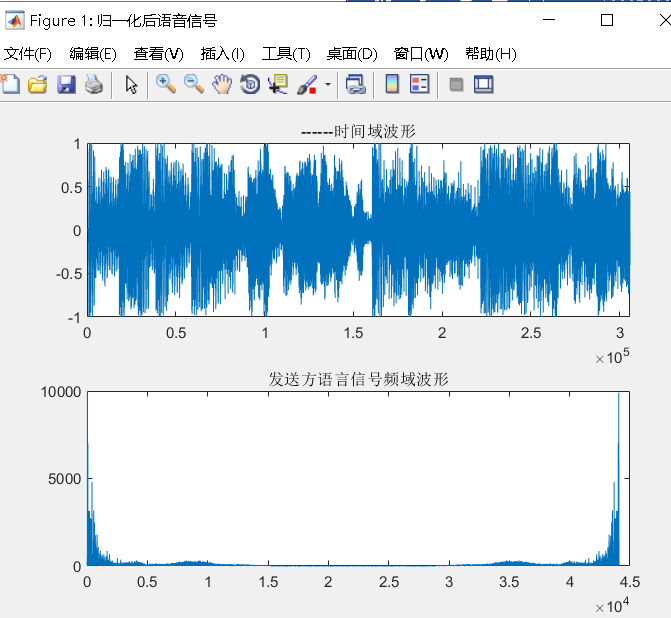
Task: Open the 编辑(E) menu
Action: 93,54
